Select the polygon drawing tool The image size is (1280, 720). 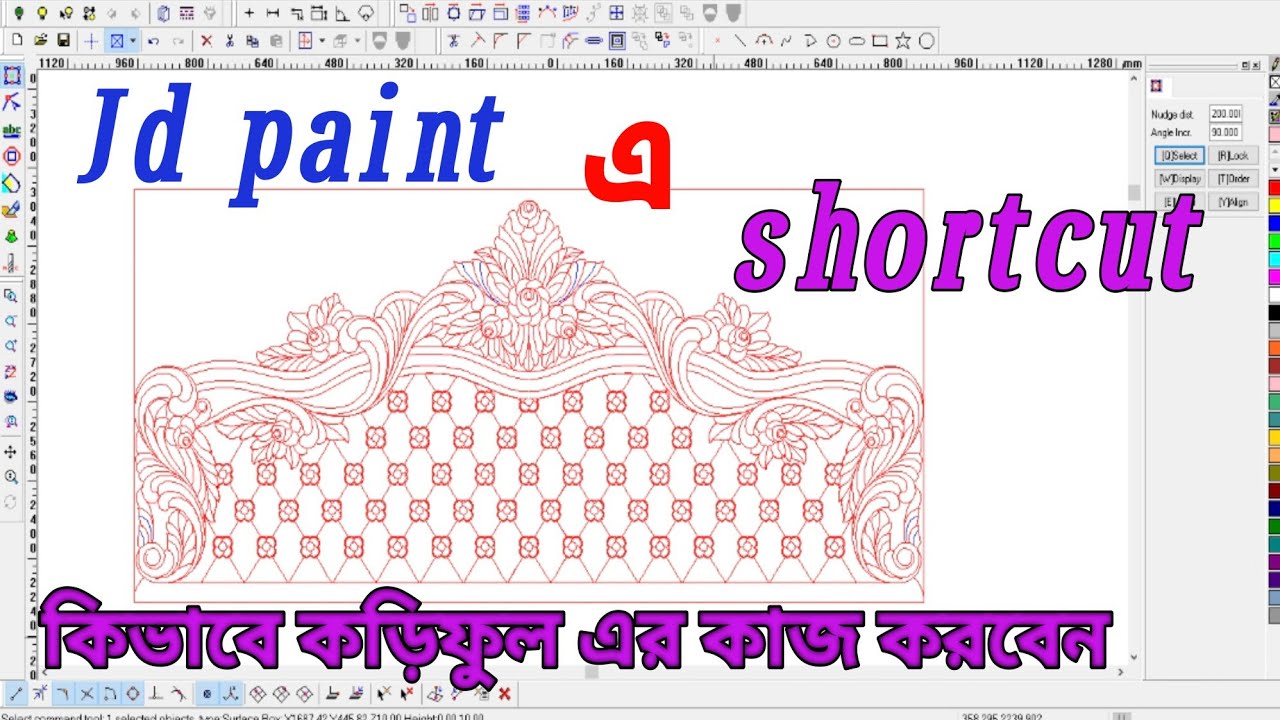(927, 41)
